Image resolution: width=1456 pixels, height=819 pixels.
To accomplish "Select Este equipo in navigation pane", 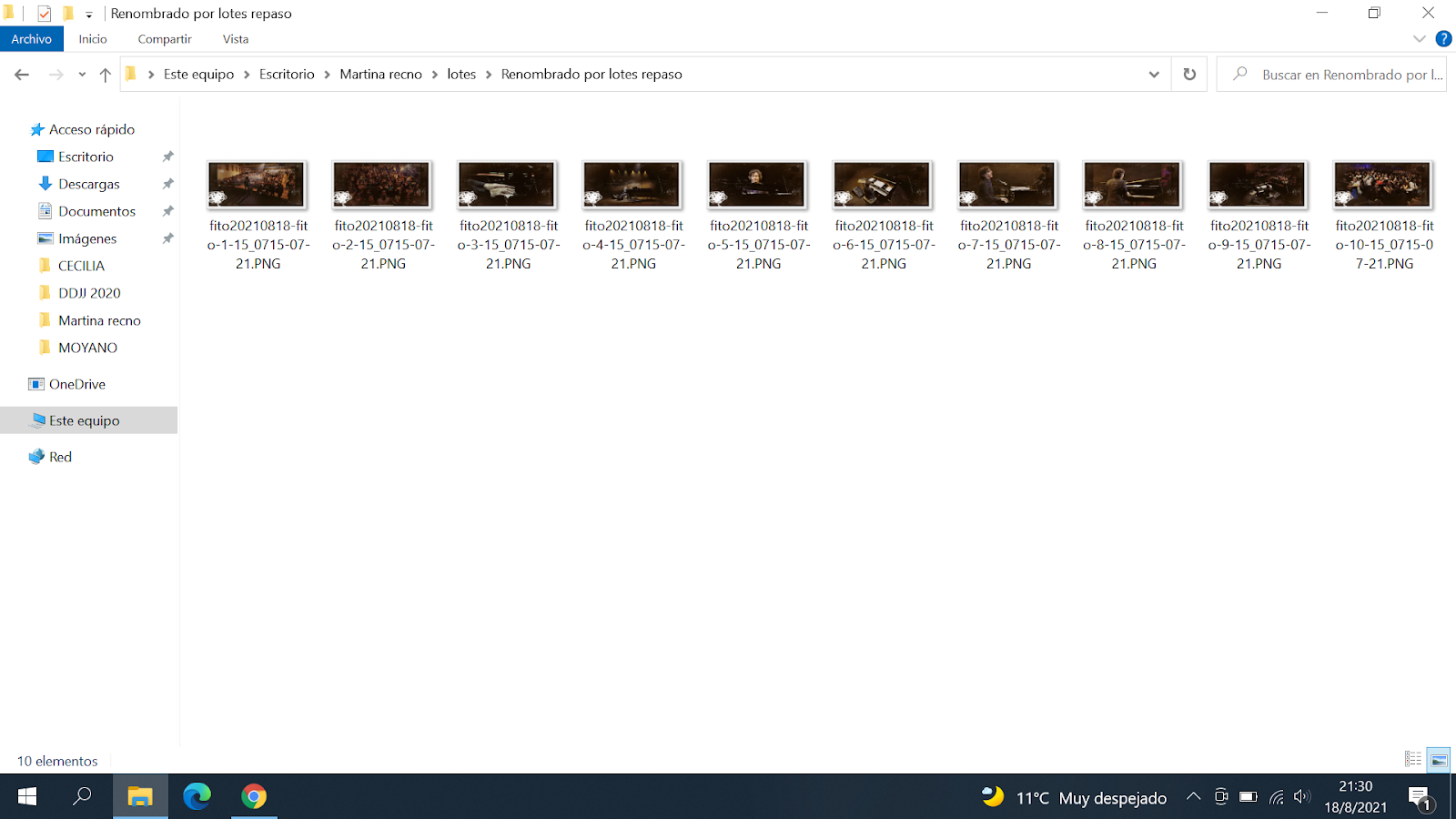I will [x=88, y=420].
